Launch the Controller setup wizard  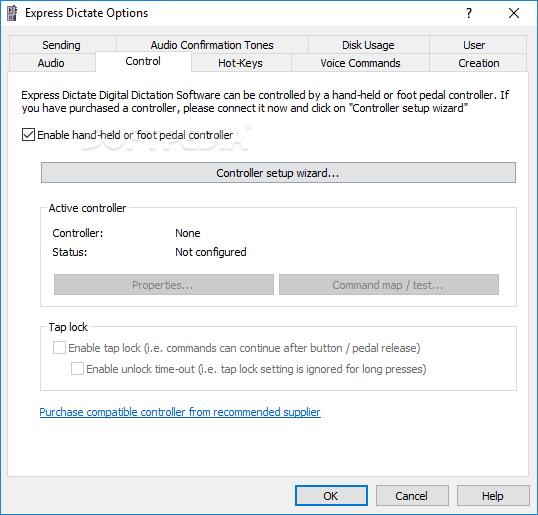(278, 173)
